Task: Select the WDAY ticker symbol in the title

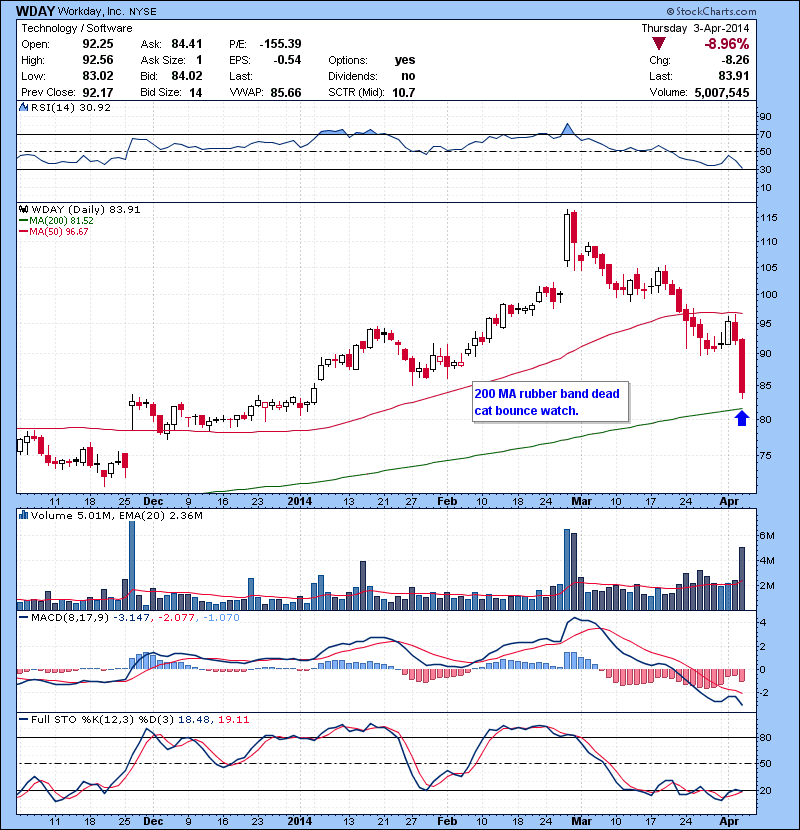Action: (35, 11)
